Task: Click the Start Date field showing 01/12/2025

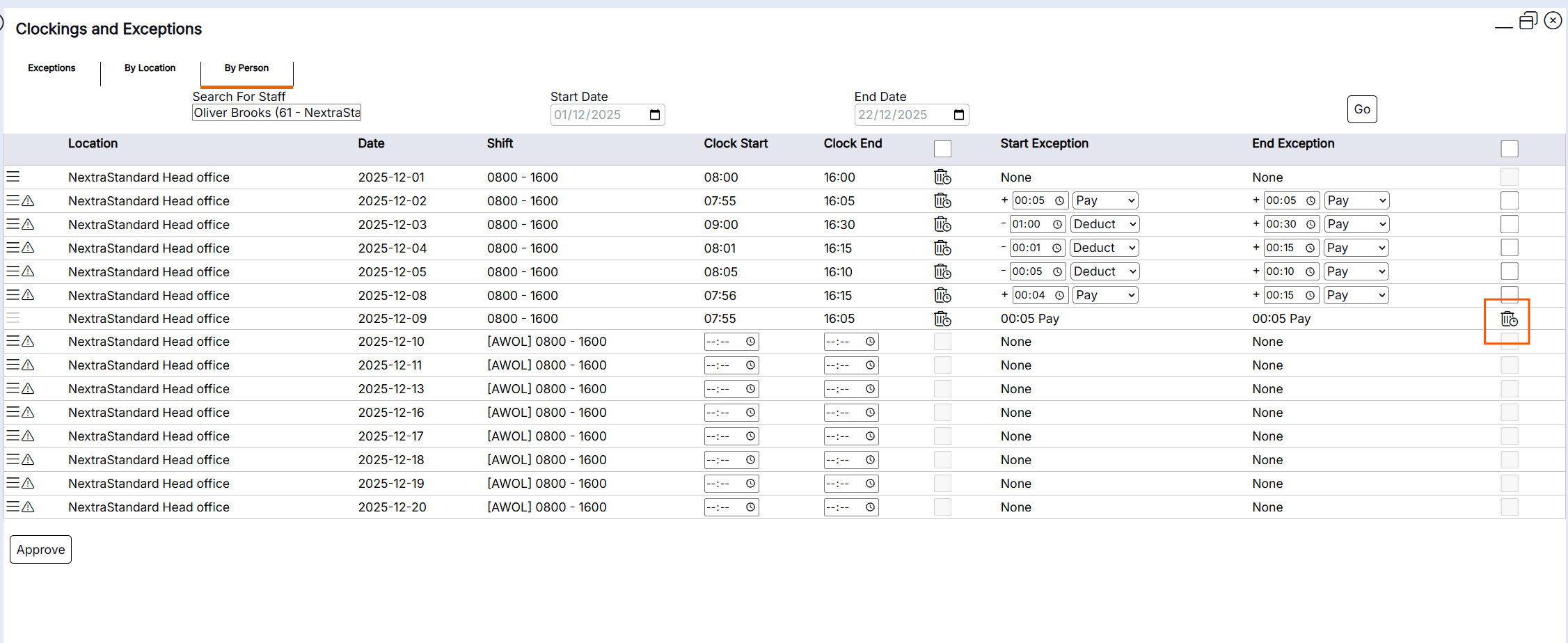Action: 608,115
